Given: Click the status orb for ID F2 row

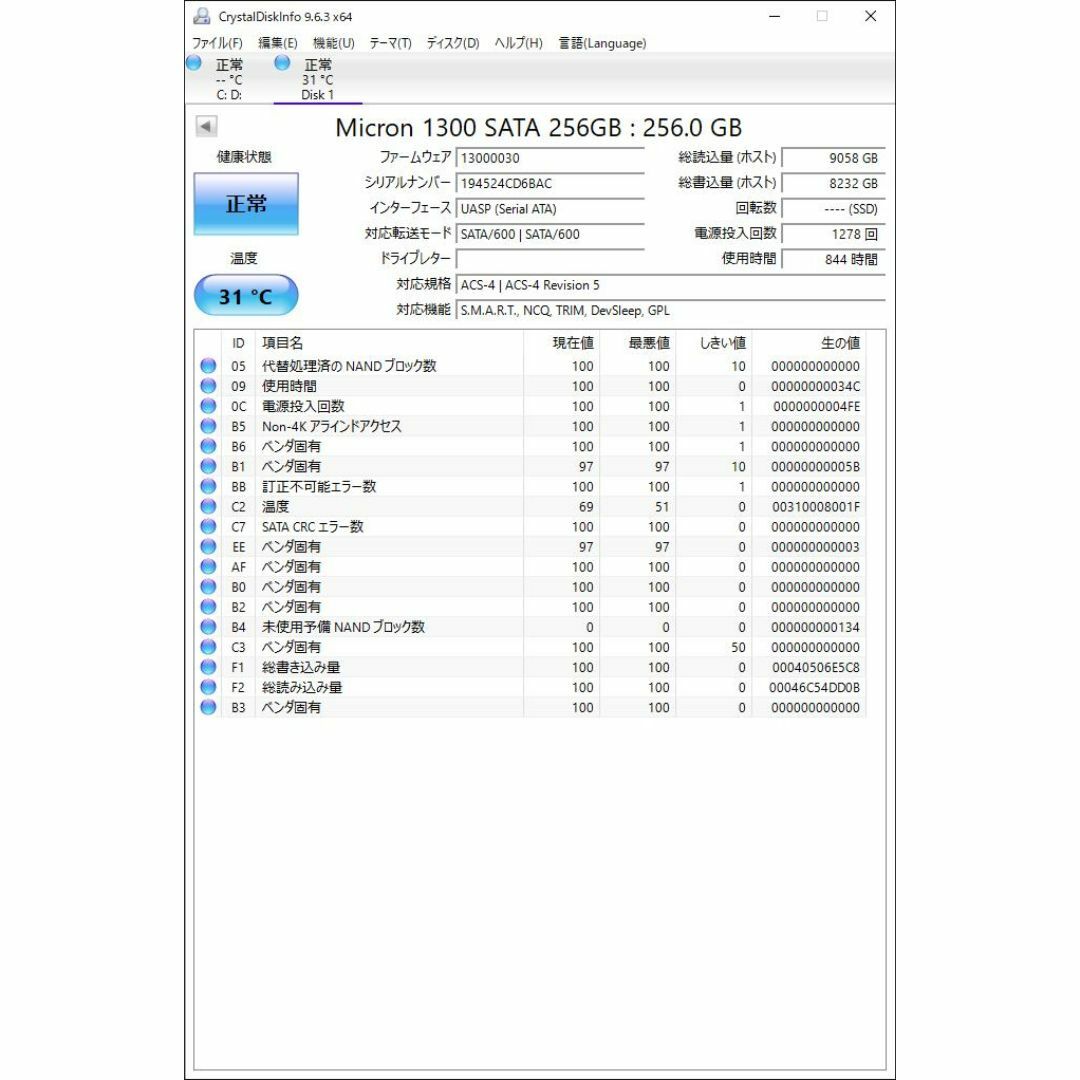Looking at the screenshot, I should point(208,687).
